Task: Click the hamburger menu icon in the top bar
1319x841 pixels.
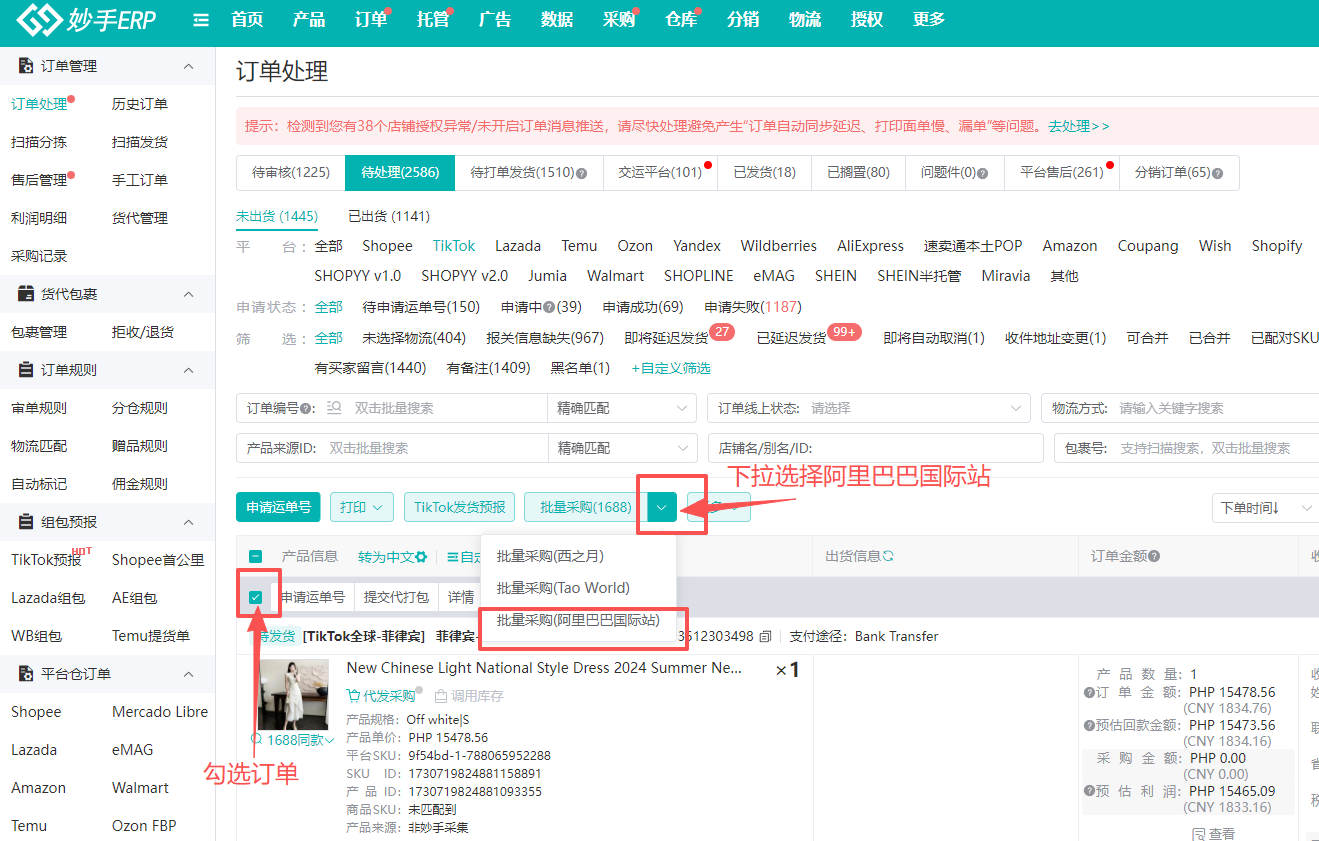Action: click(201, 20)
